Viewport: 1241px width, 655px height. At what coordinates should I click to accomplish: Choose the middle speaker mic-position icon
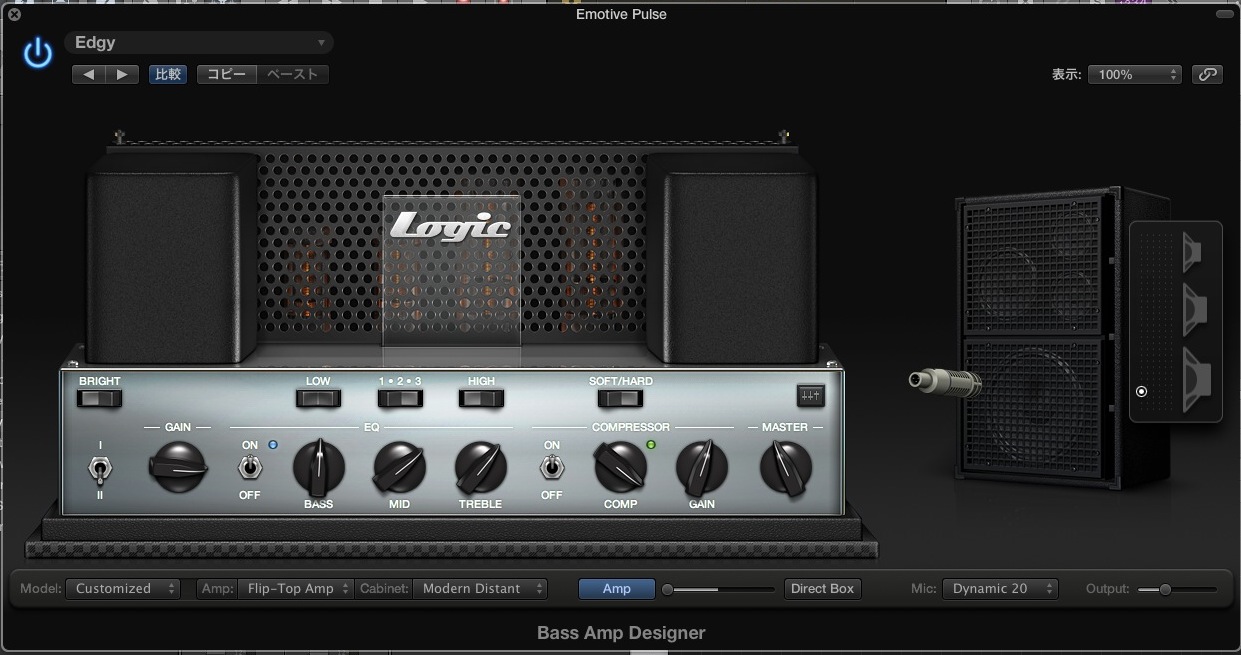click(1194, 307)
